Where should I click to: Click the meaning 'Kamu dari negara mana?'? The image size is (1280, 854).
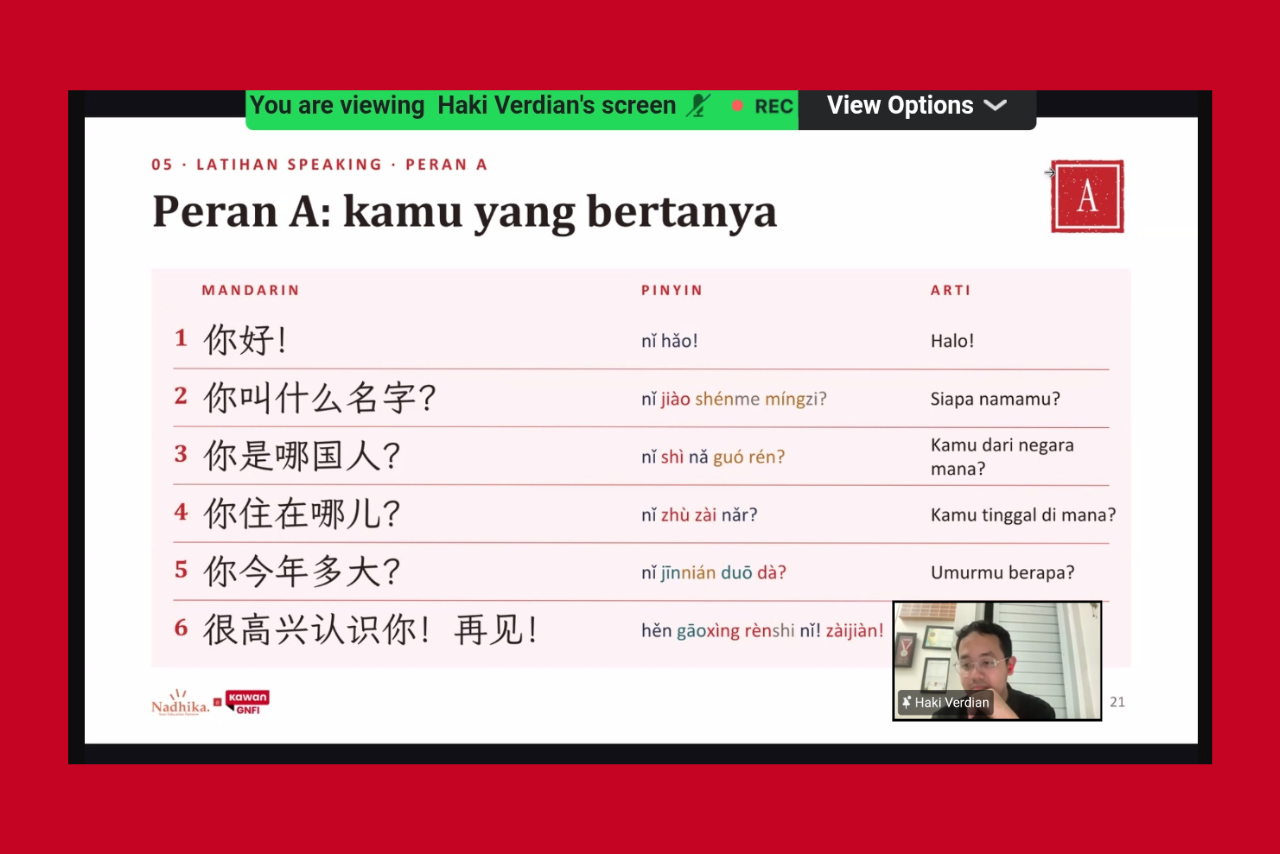pos(1002,457)
